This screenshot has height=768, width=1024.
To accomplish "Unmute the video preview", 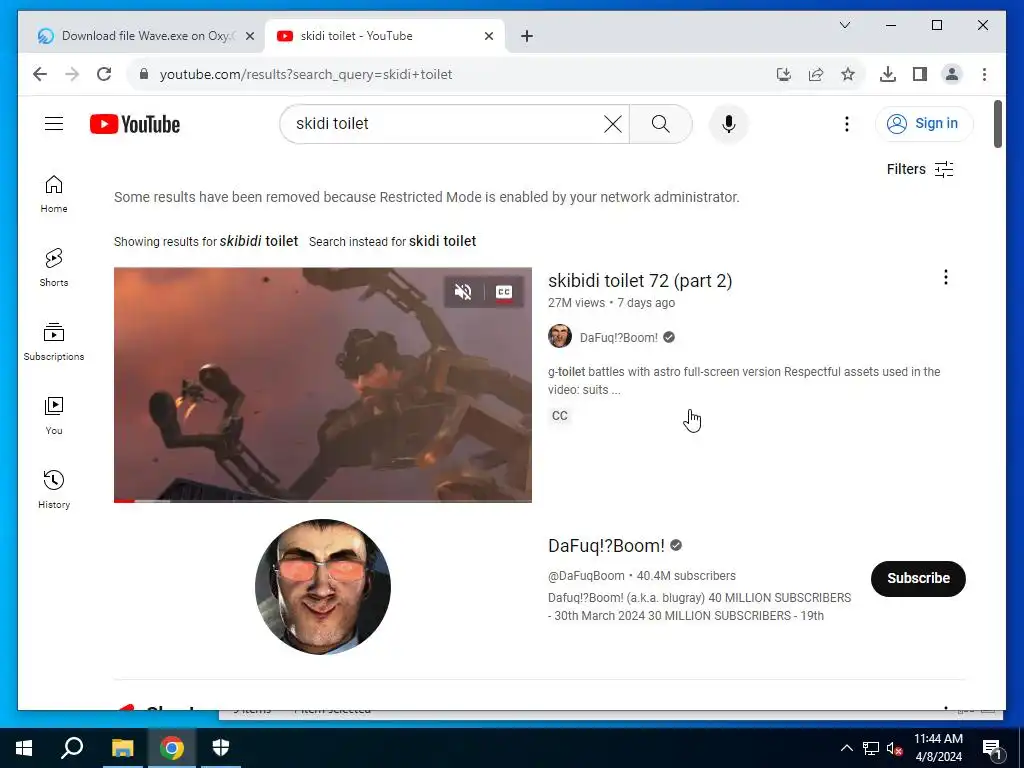I will point(463,292).
